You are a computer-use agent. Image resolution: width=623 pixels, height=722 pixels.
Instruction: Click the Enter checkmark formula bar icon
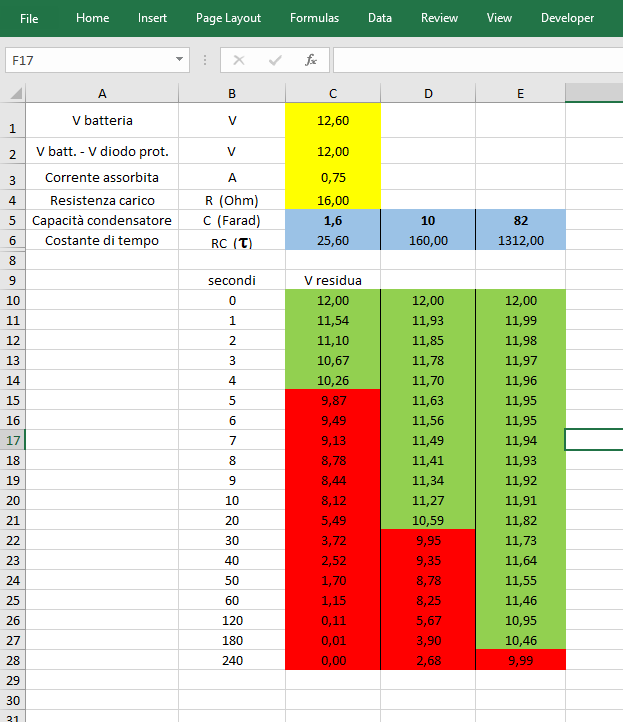275,60
